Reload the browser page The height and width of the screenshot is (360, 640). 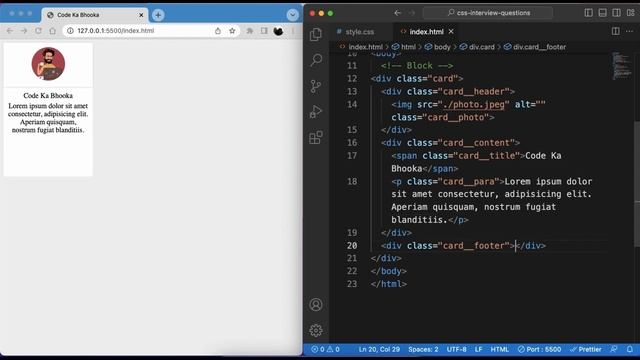[x=38, y=31]
